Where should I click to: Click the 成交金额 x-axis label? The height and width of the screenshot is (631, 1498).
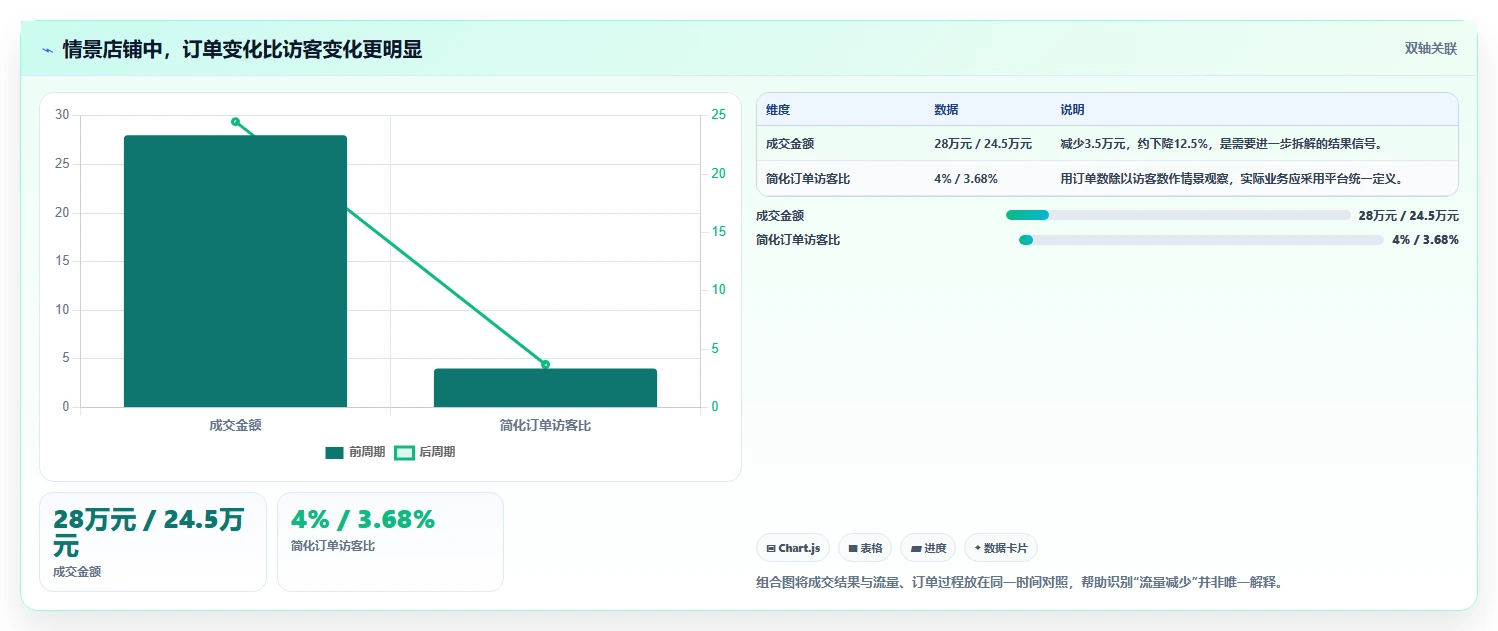click(x=235, y=425)
